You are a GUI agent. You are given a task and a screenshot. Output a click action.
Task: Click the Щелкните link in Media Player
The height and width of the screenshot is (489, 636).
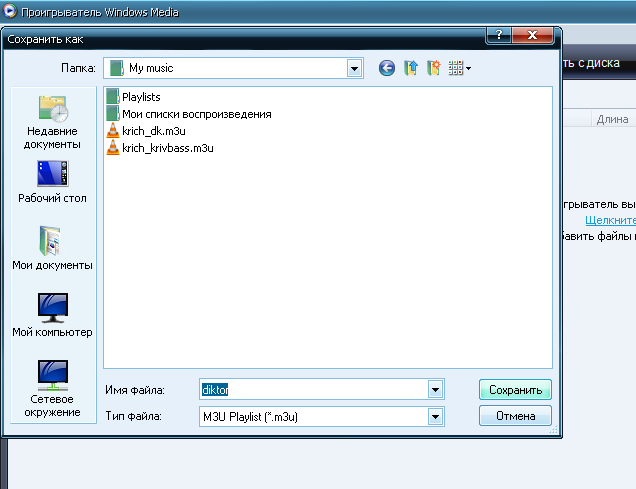610,220
